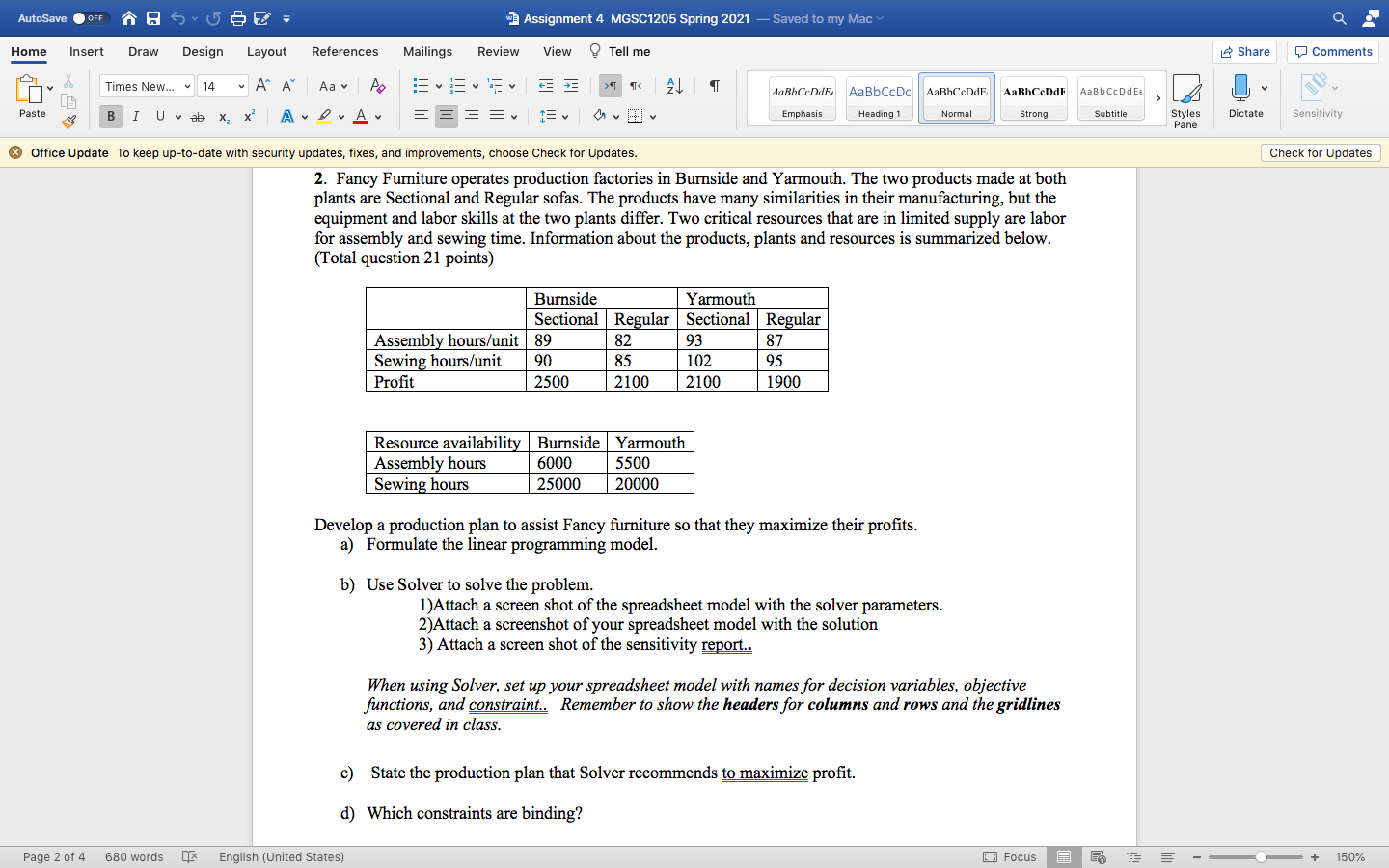Apply subscript formatting

(221, 117)
